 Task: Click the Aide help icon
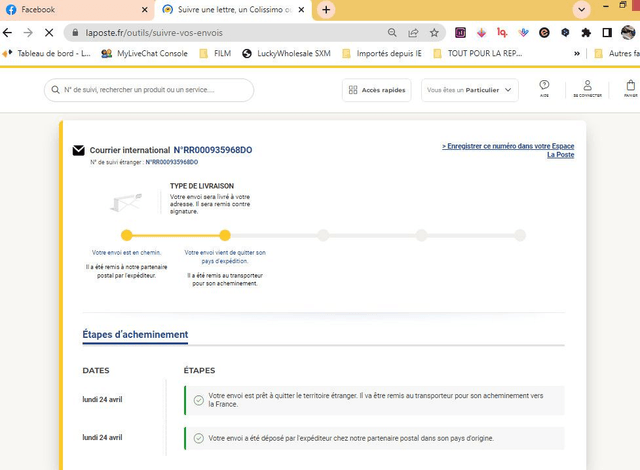544,88
